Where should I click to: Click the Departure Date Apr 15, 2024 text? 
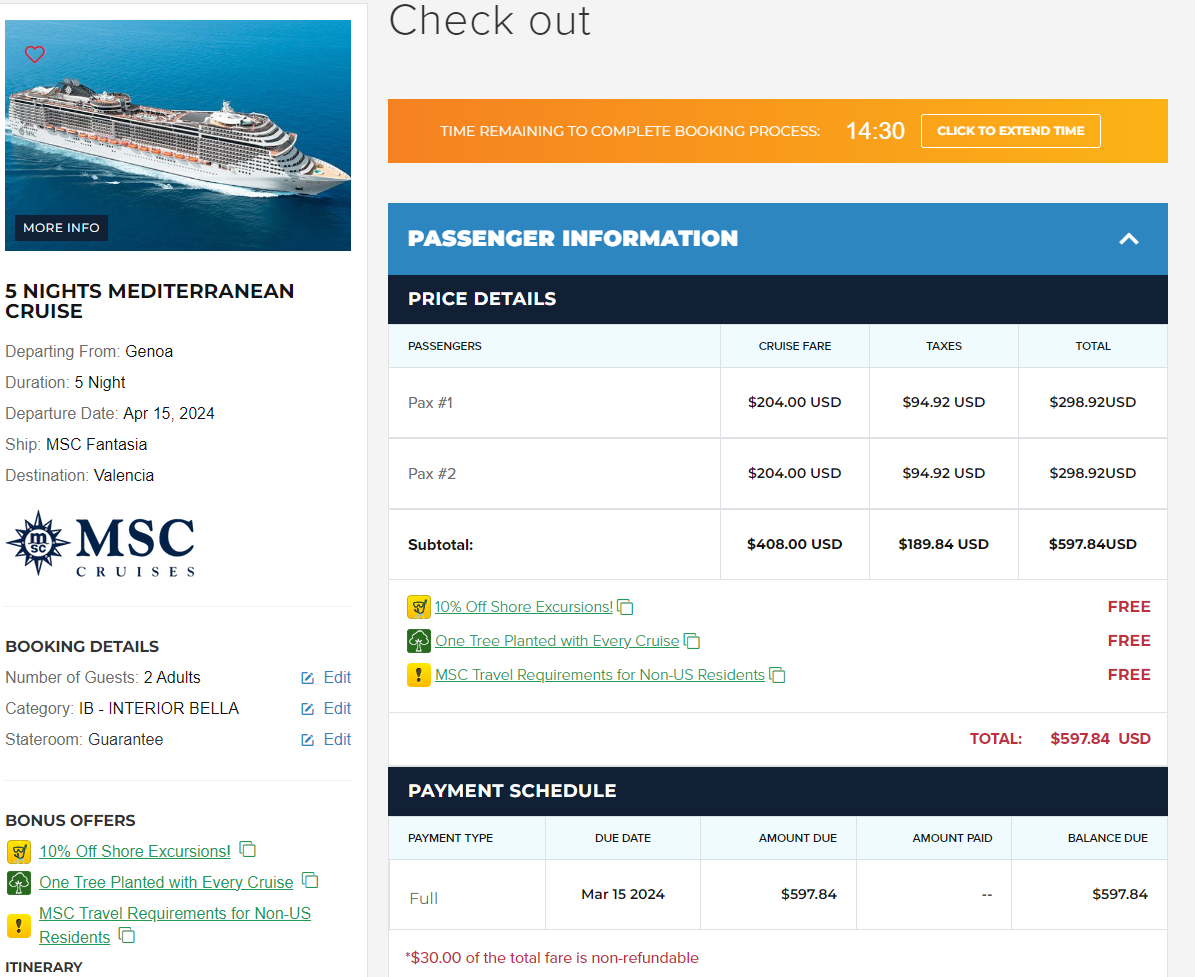coord(110,413)
